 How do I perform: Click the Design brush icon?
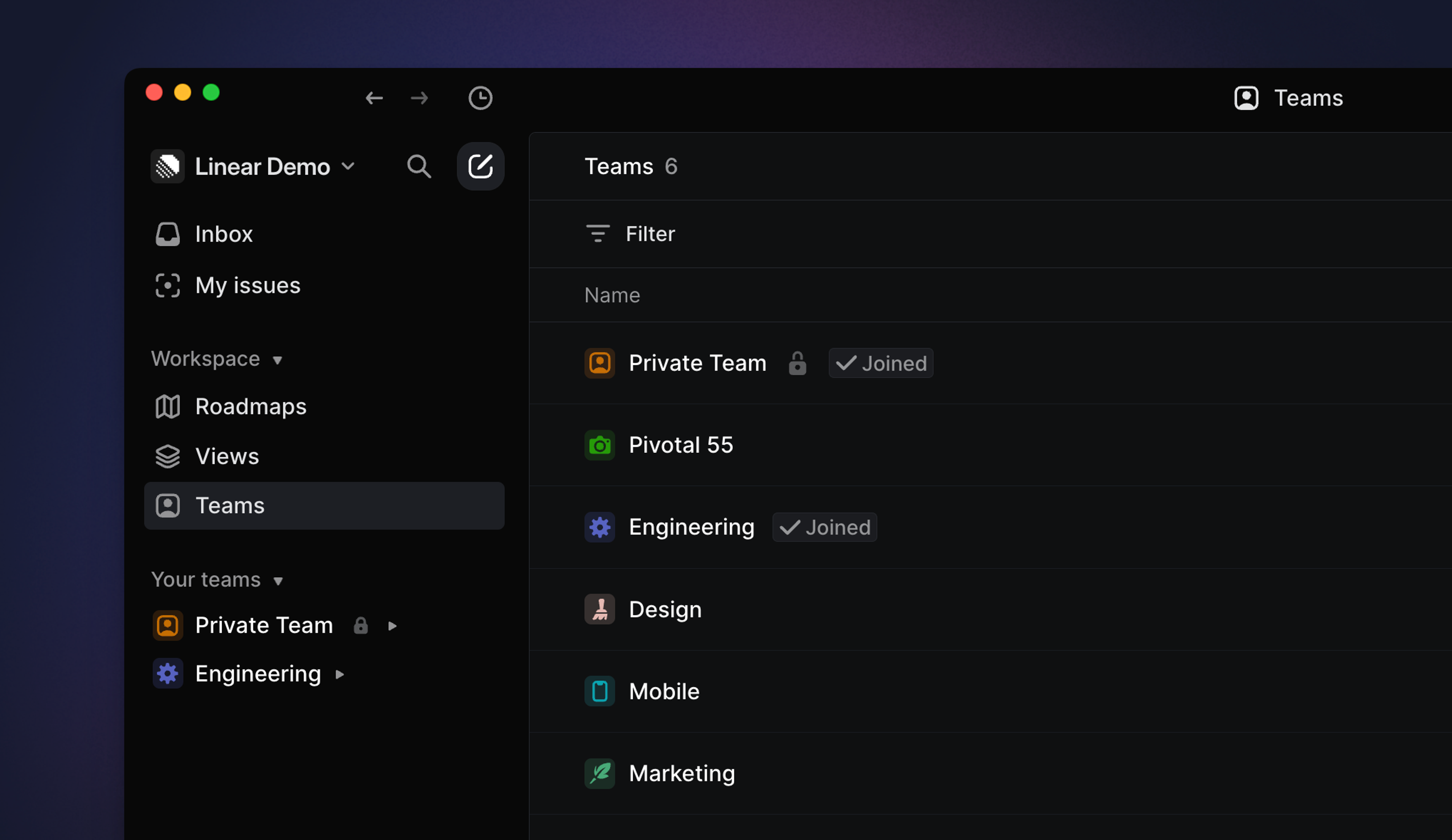pos(600,610)
